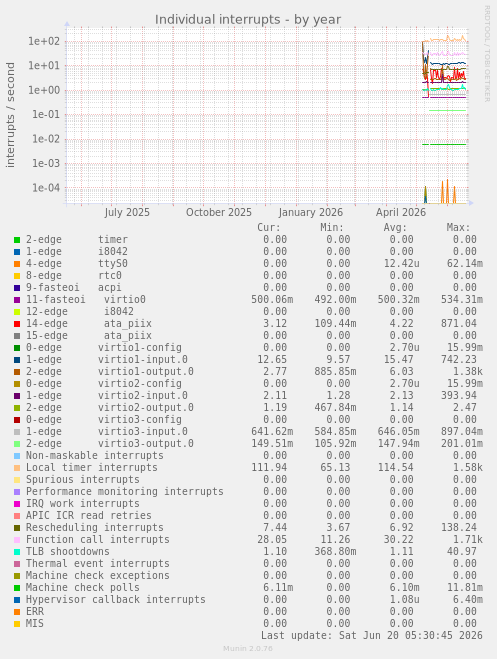This screenshot has width=497, height=659.
Task: Click the red swatch for 14-edge ata_piix
Action: (17, 324)
